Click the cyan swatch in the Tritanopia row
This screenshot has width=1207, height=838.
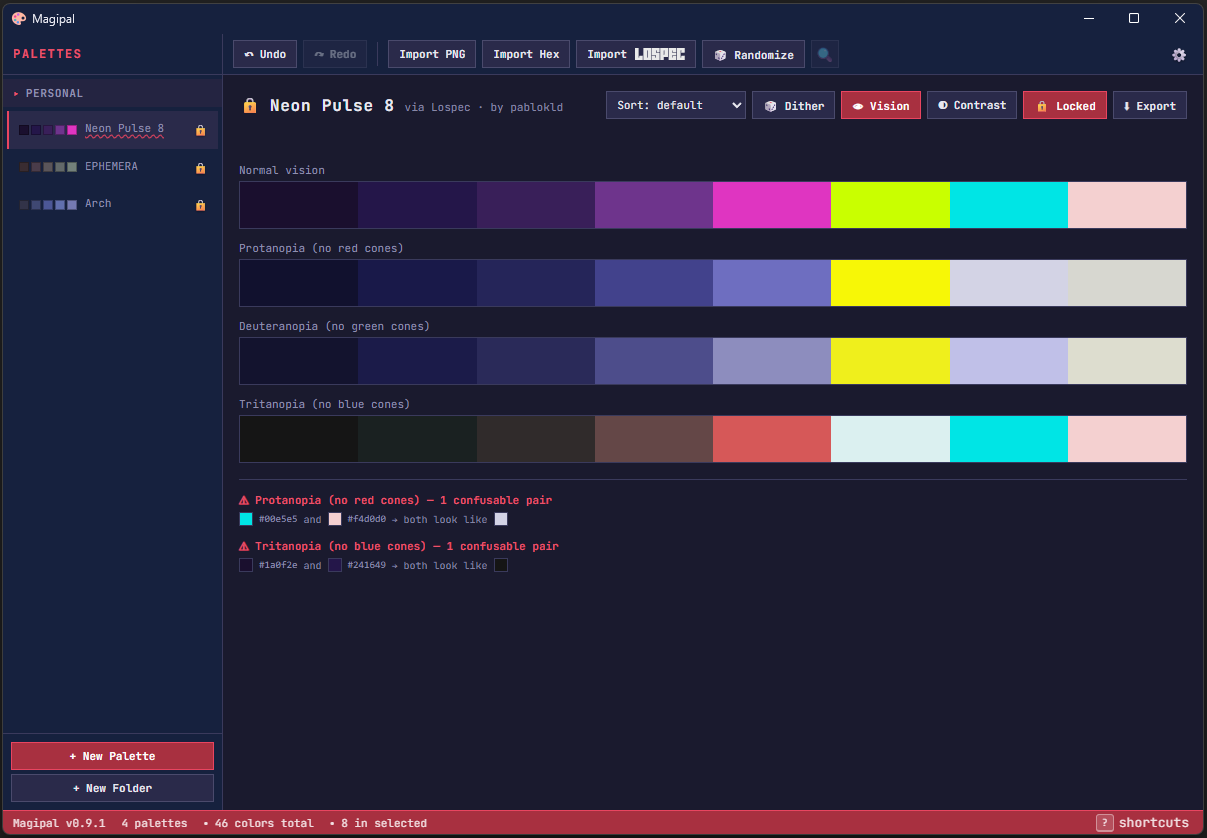pos(1009,439)
